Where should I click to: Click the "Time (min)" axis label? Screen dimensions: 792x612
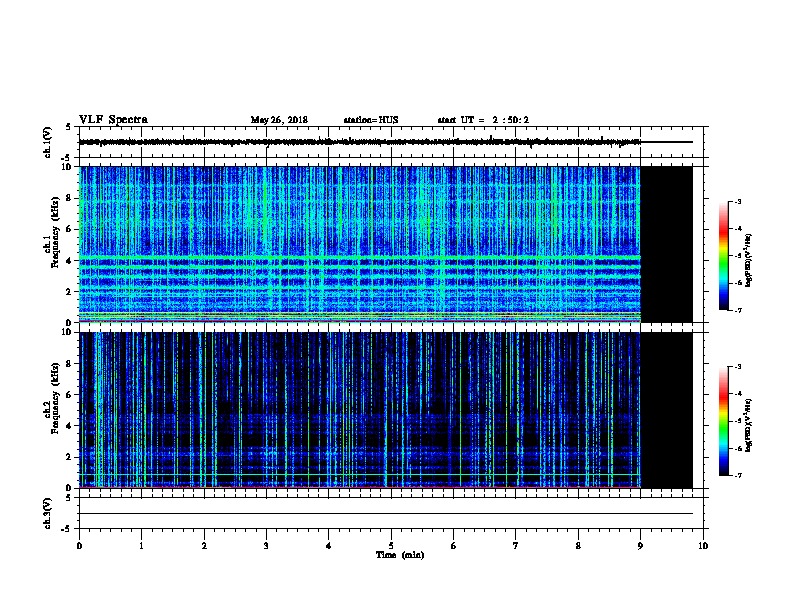[x=400, y=555]
